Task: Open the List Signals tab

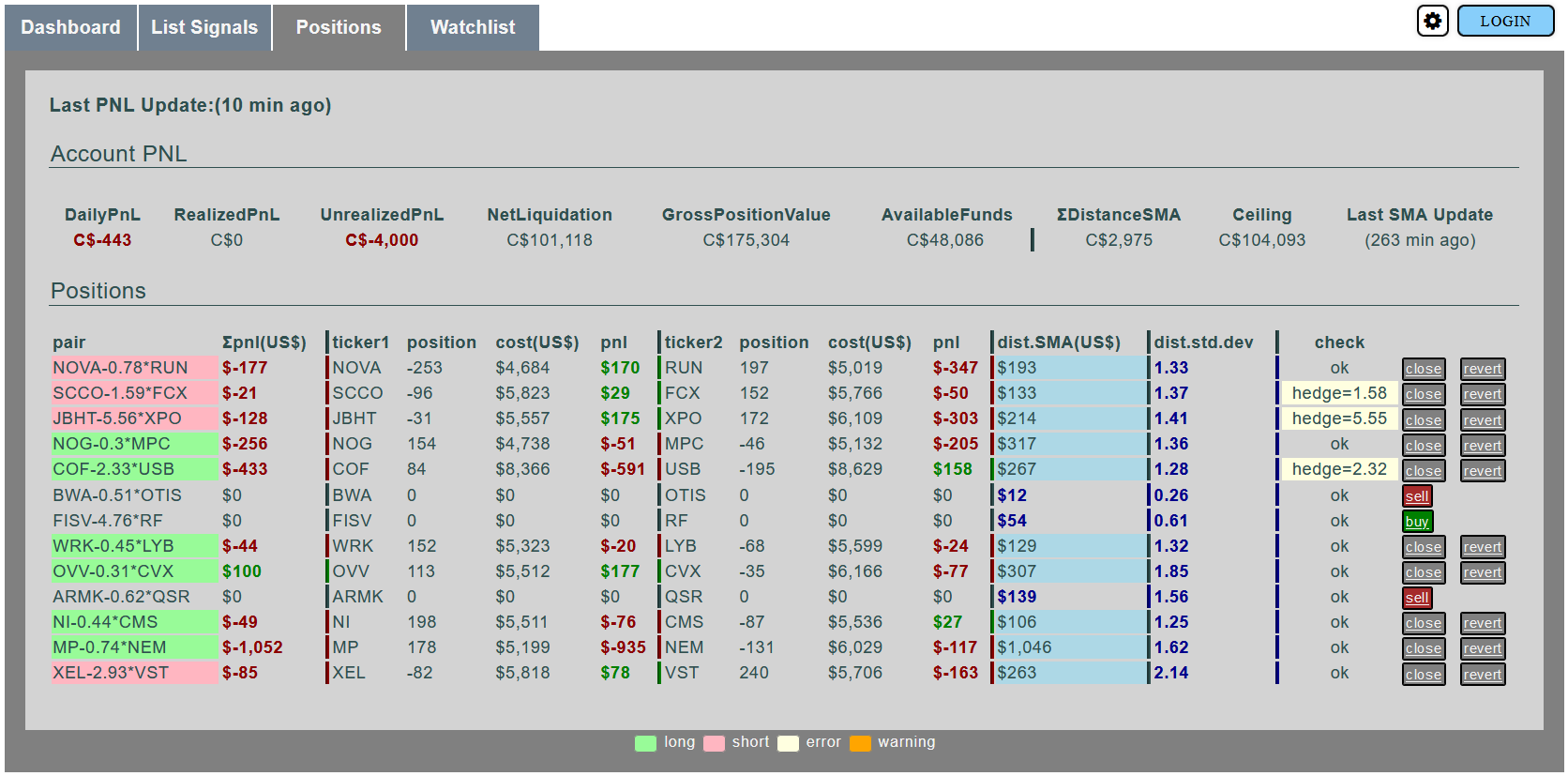Action: [x=204, y=27]
